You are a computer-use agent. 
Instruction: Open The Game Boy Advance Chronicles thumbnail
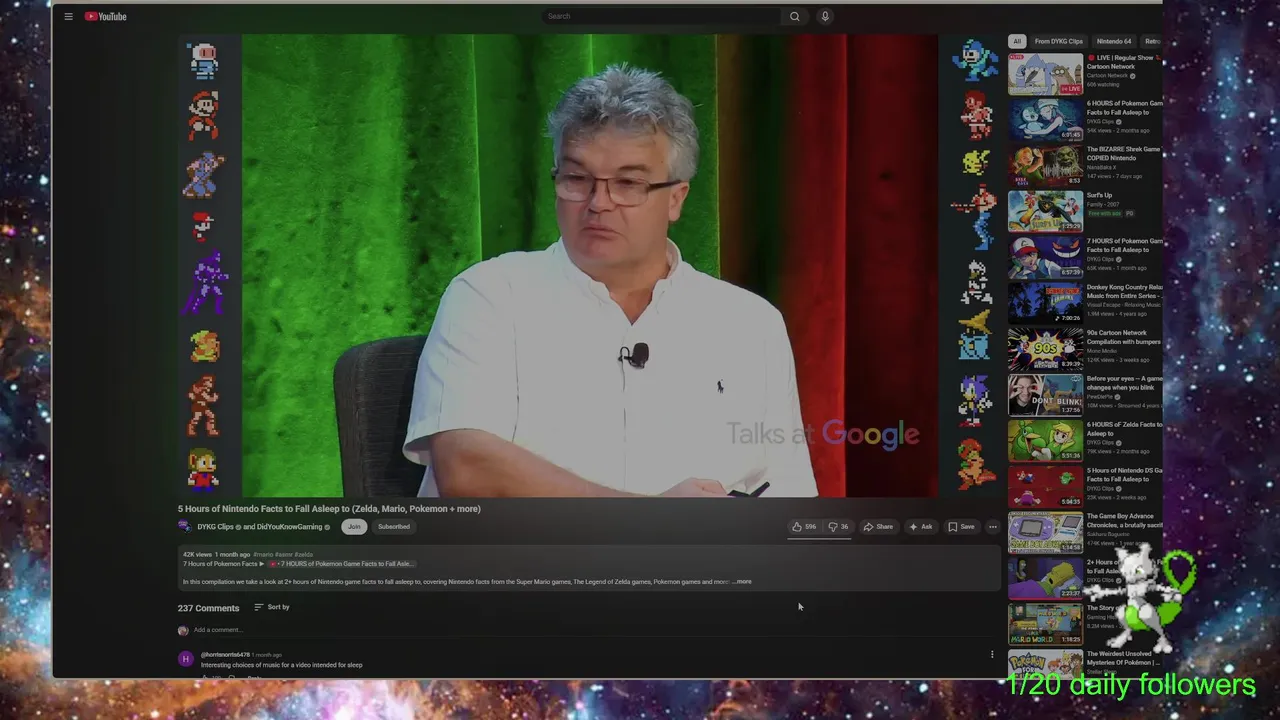click(x=1045, y=533)
